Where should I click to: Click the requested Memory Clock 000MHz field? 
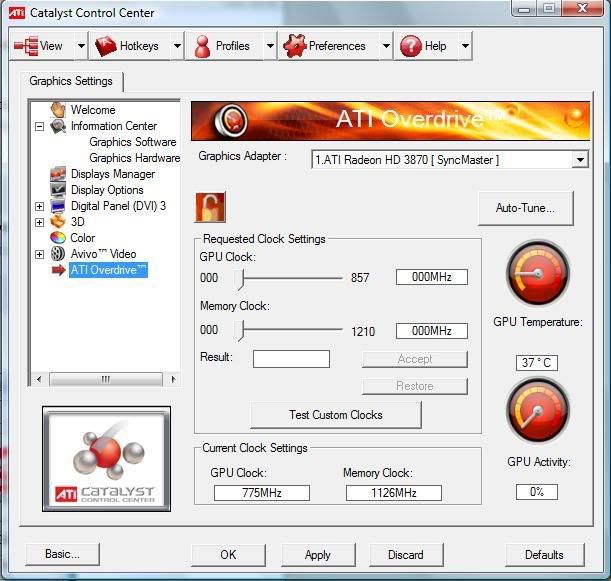coord(432,331)
